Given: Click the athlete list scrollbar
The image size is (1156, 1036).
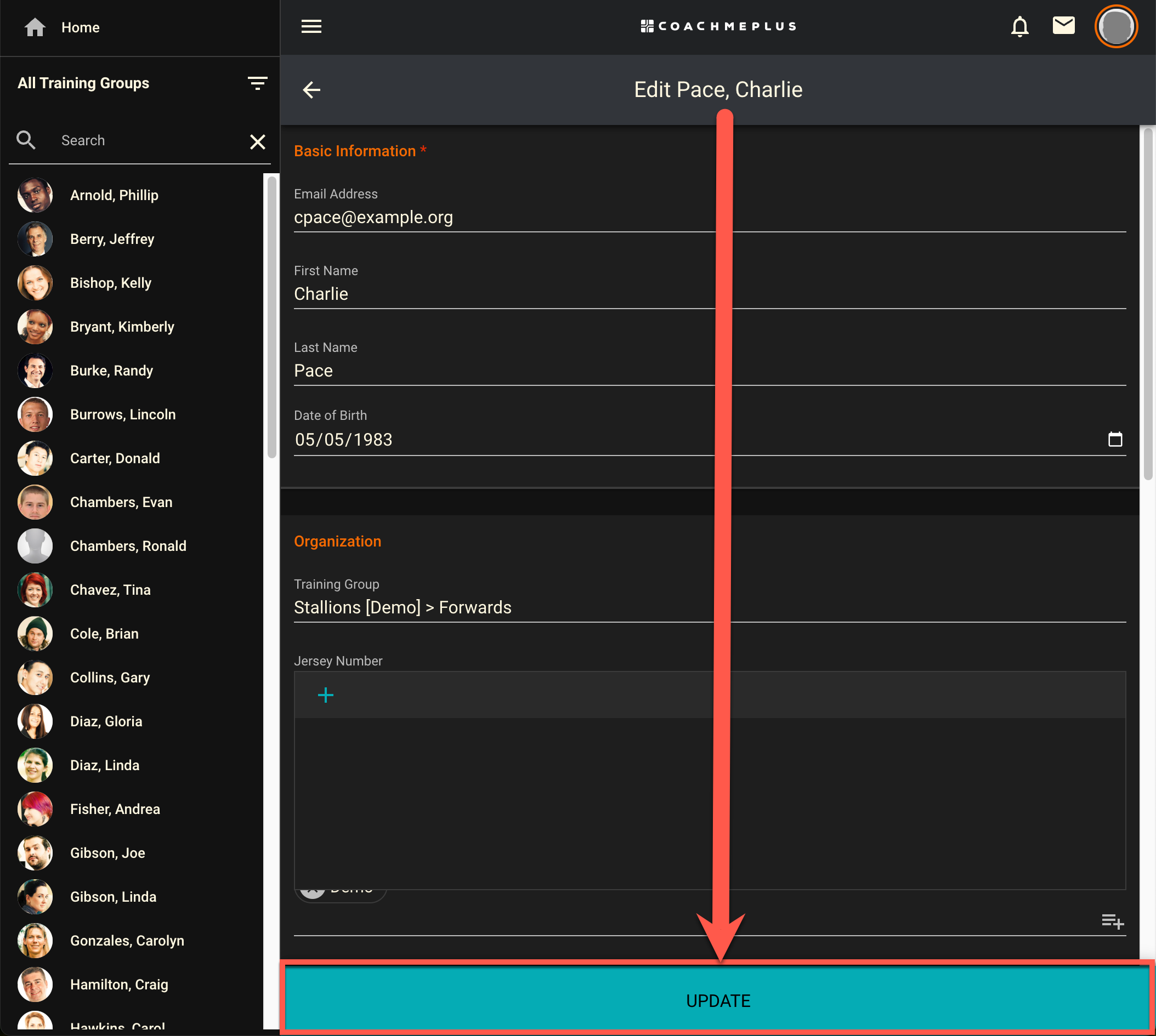Looking at the screenshot, I should tap(271, 317).
